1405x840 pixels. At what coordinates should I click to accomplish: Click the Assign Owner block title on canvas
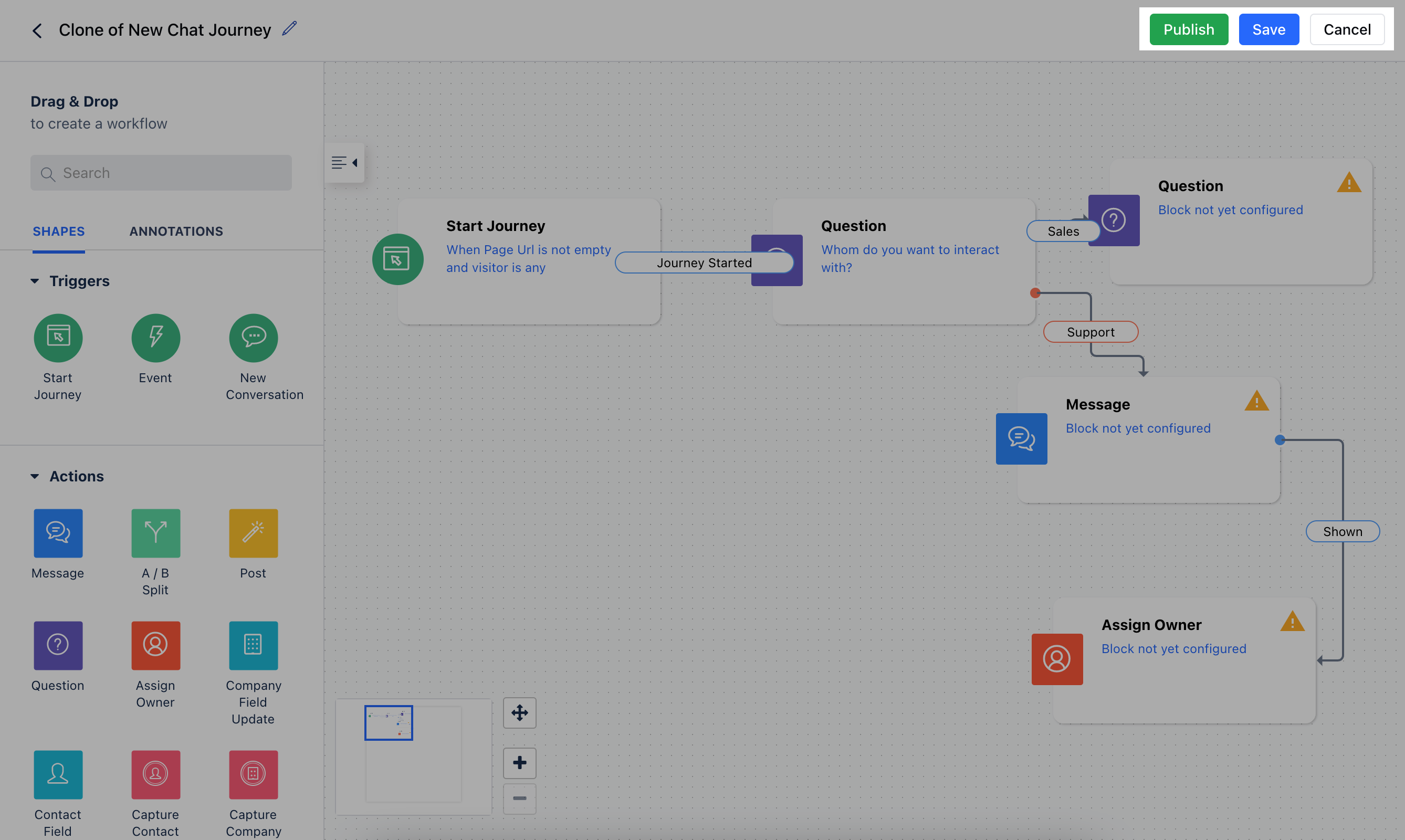click(1151, 625)
